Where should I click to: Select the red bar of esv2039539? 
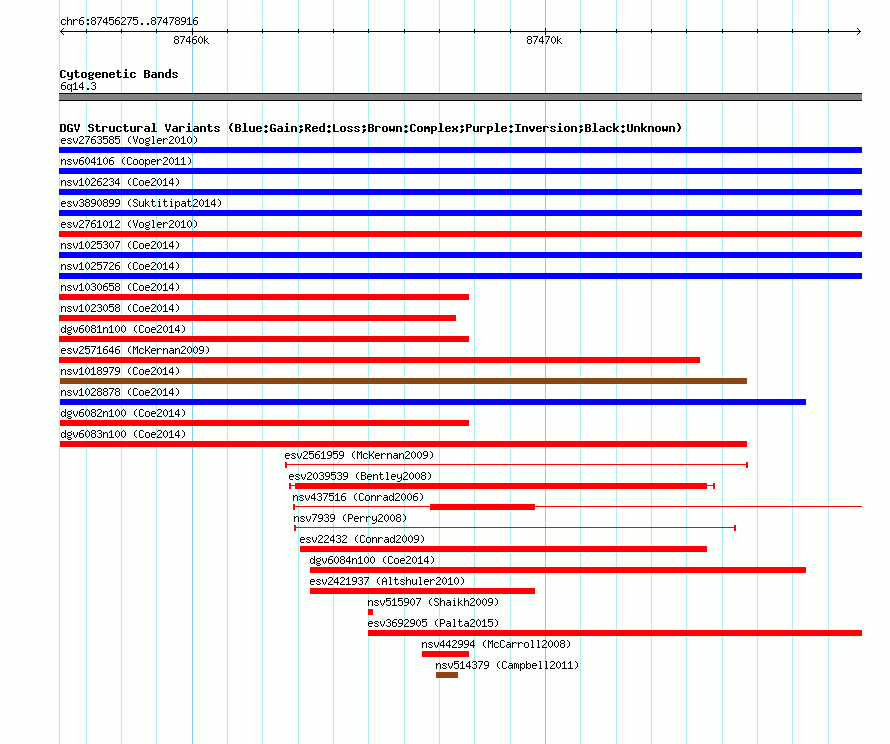501,486
